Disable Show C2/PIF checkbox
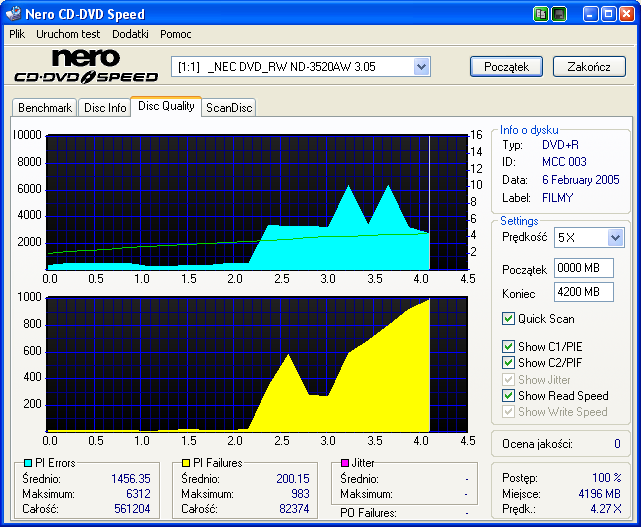641x527 pixels. pyautogui.click(x=508, y=362)
